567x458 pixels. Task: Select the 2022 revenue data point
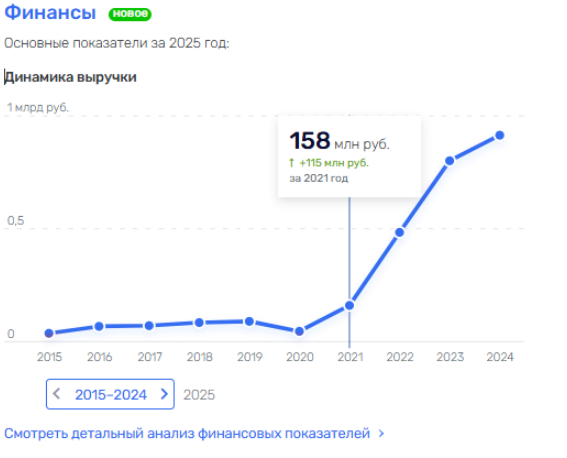(x=400, y=232)
